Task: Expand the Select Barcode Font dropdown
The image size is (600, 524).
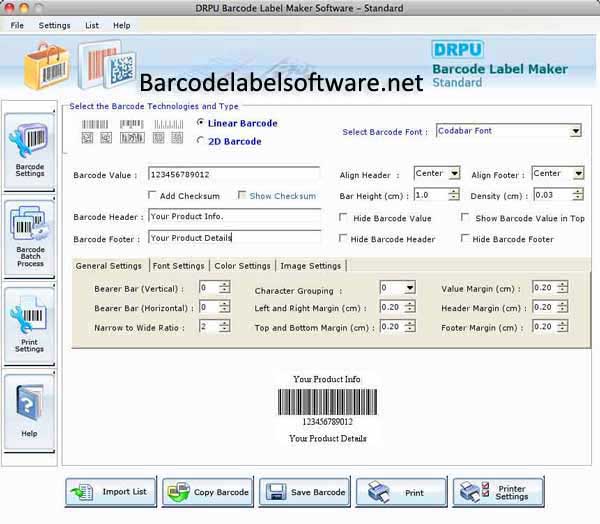Action: pos(575,131)
